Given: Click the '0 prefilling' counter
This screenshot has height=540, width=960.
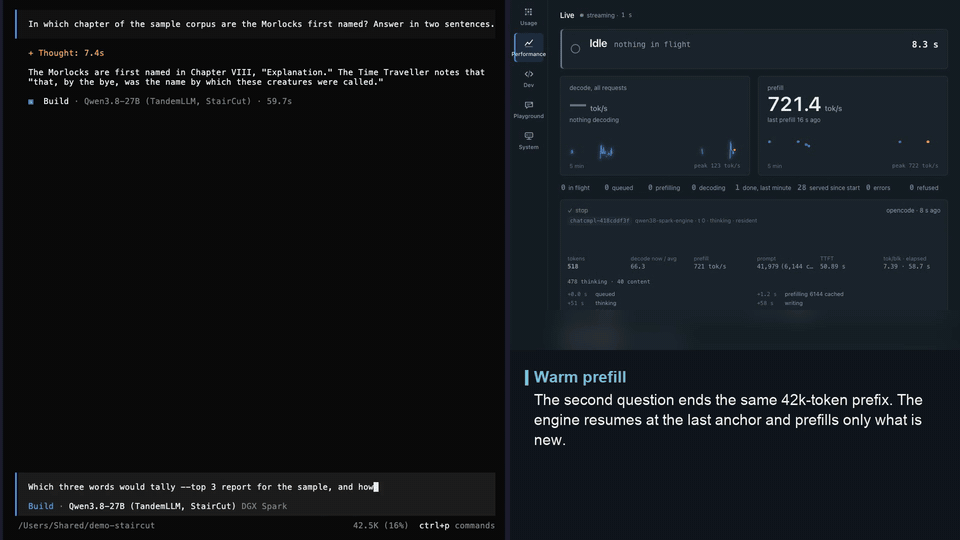Looking at the screenshot, I should pos(664,188).
